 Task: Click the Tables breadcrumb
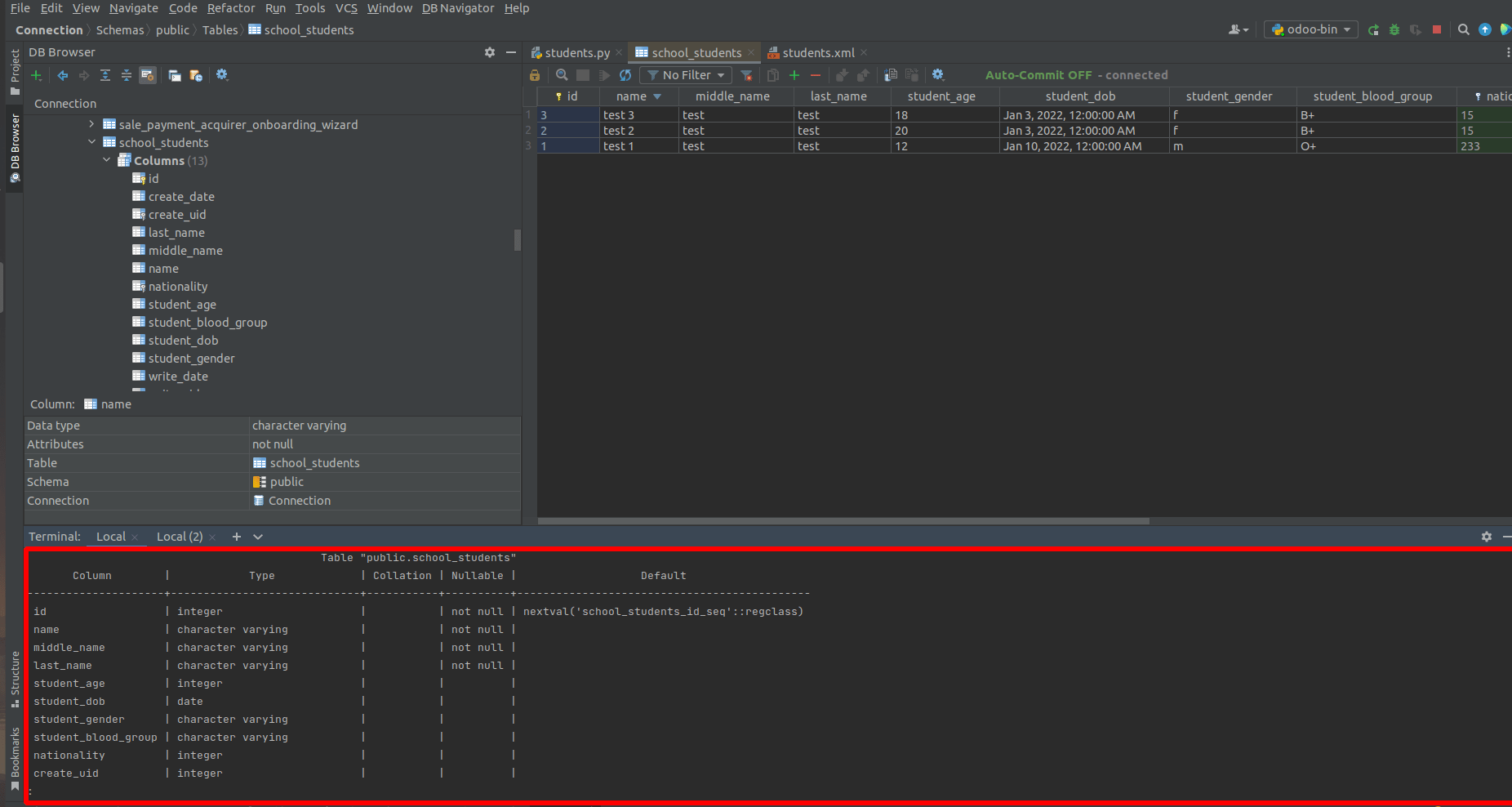pos(220,30)
